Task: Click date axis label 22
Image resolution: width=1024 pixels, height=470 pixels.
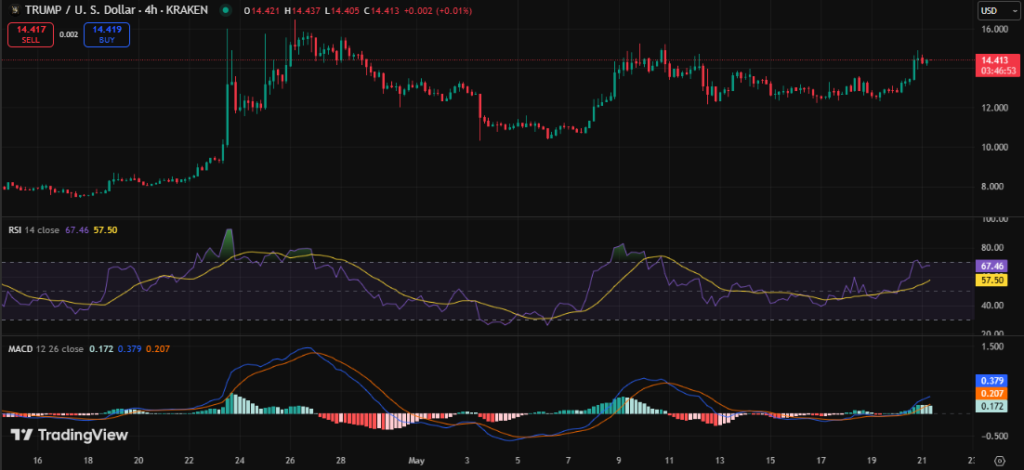Action: click(189, 460)
